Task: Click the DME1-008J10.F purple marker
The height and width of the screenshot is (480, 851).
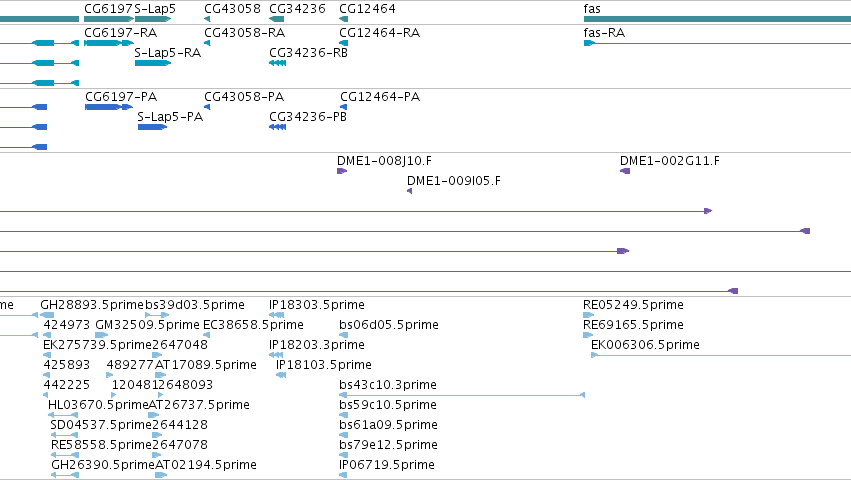Action: (x=342, y=171)
